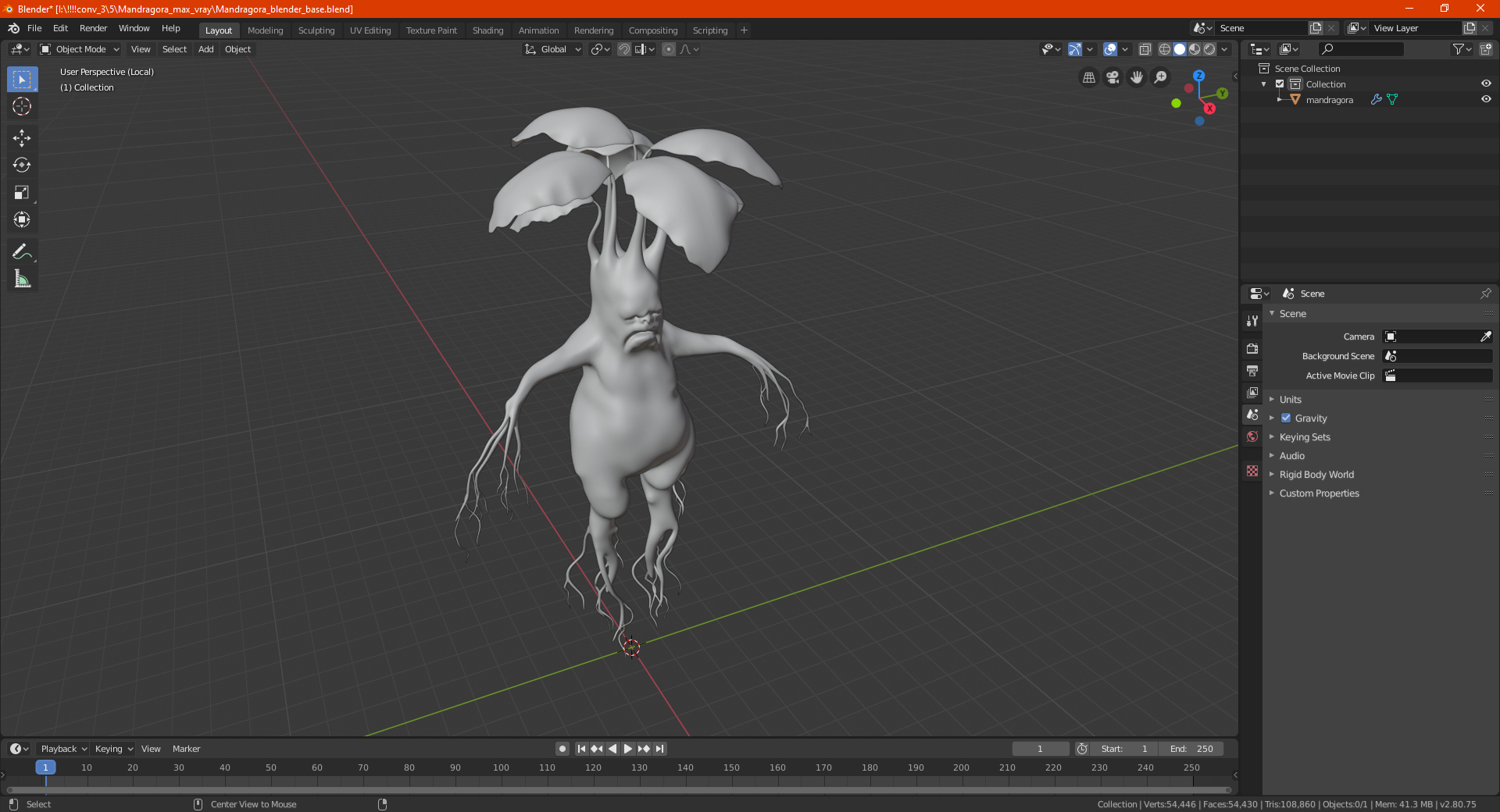Click modifier wrench icon on mandragora row

pos(1377,99)
